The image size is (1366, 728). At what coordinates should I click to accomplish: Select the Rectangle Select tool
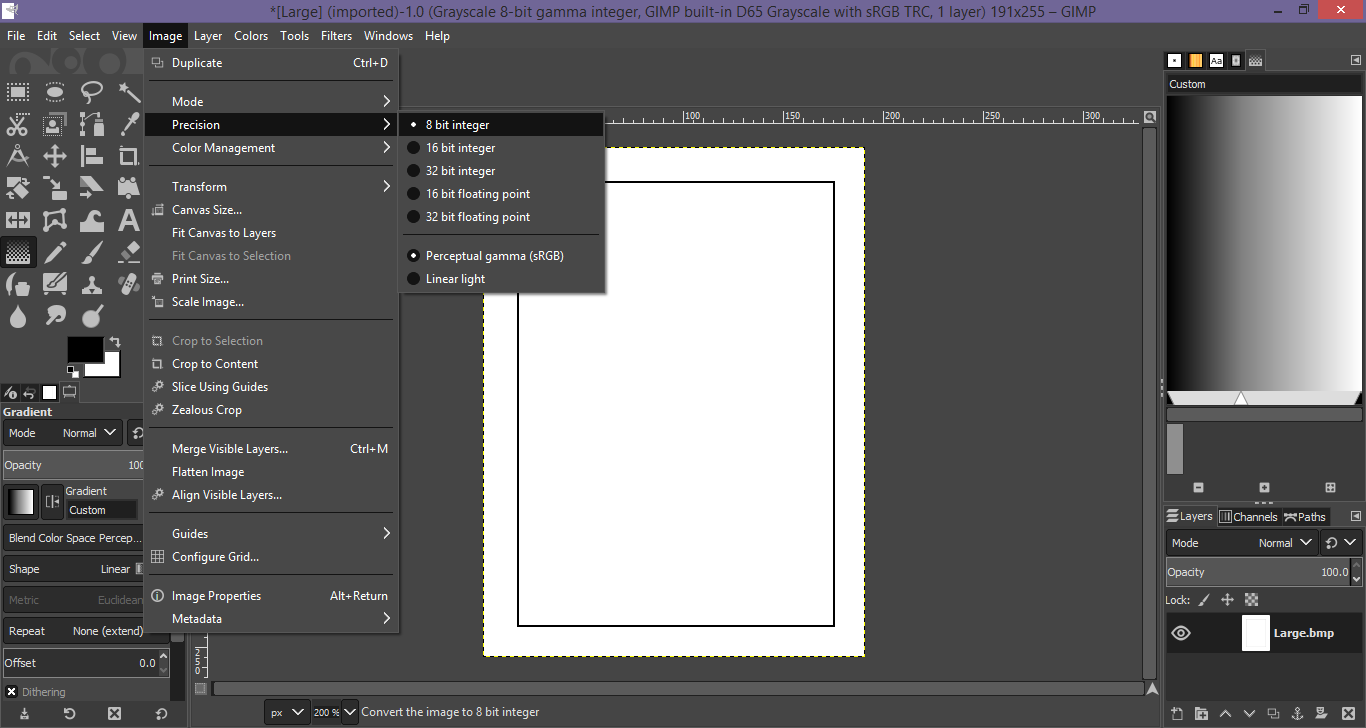click(18, 93)
